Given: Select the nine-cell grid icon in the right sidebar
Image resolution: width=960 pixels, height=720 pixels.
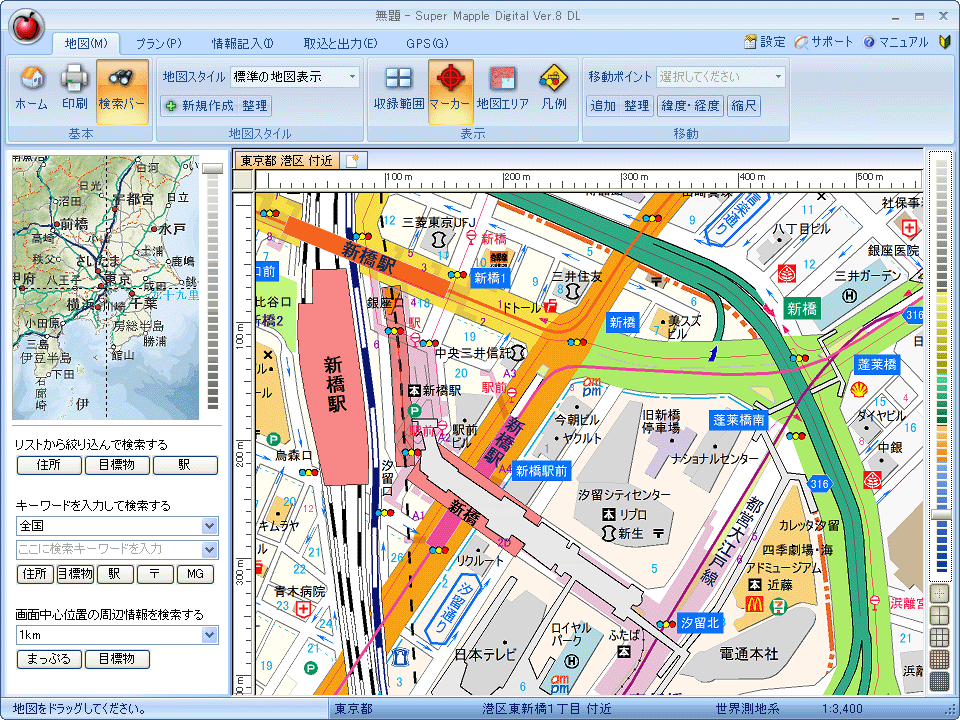Looking at the screenshot, I should click(x=939, y=637).
